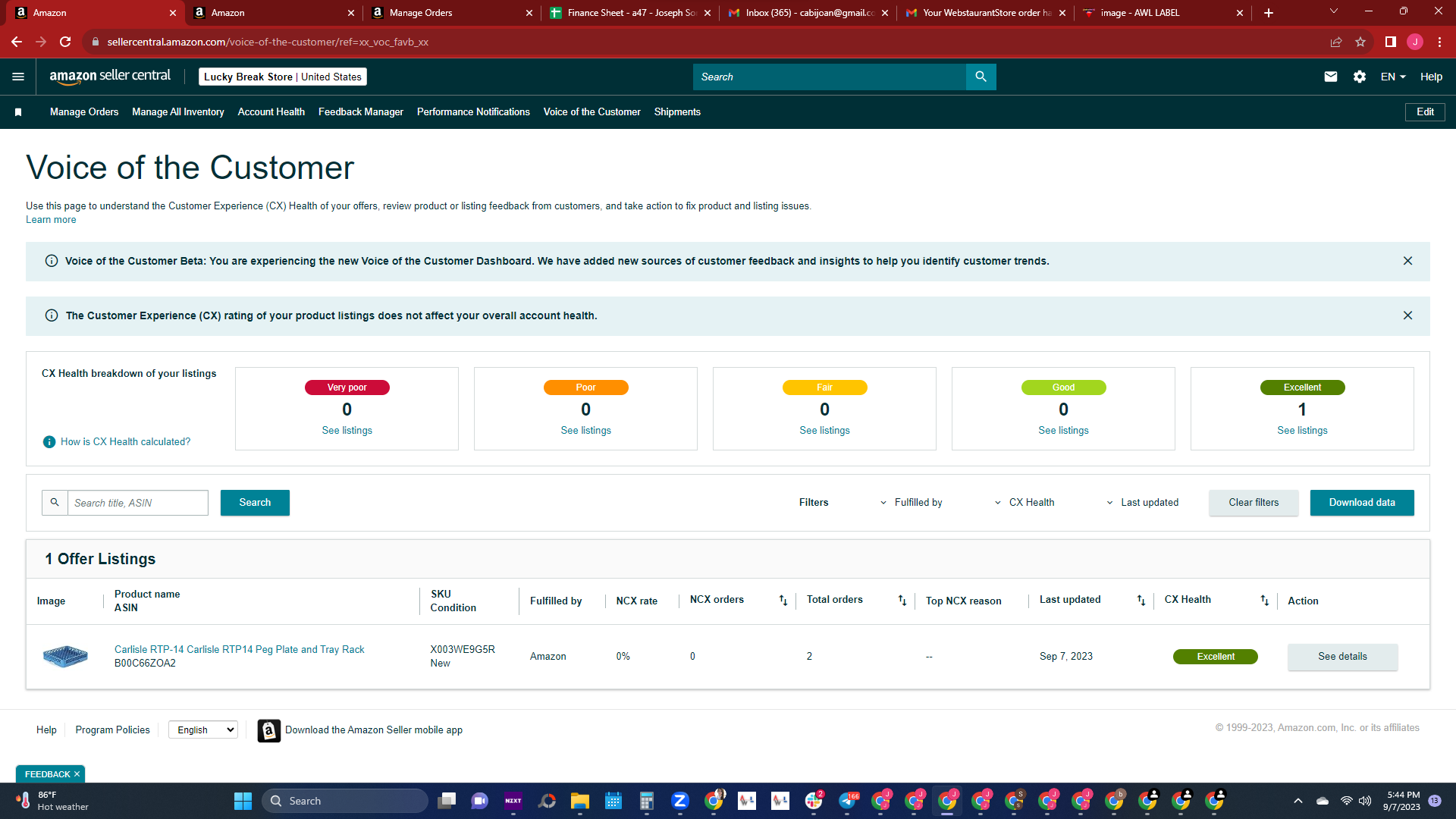Click Download data button
Screen dimensions: 1456x819
click(x=1362, y=503)
